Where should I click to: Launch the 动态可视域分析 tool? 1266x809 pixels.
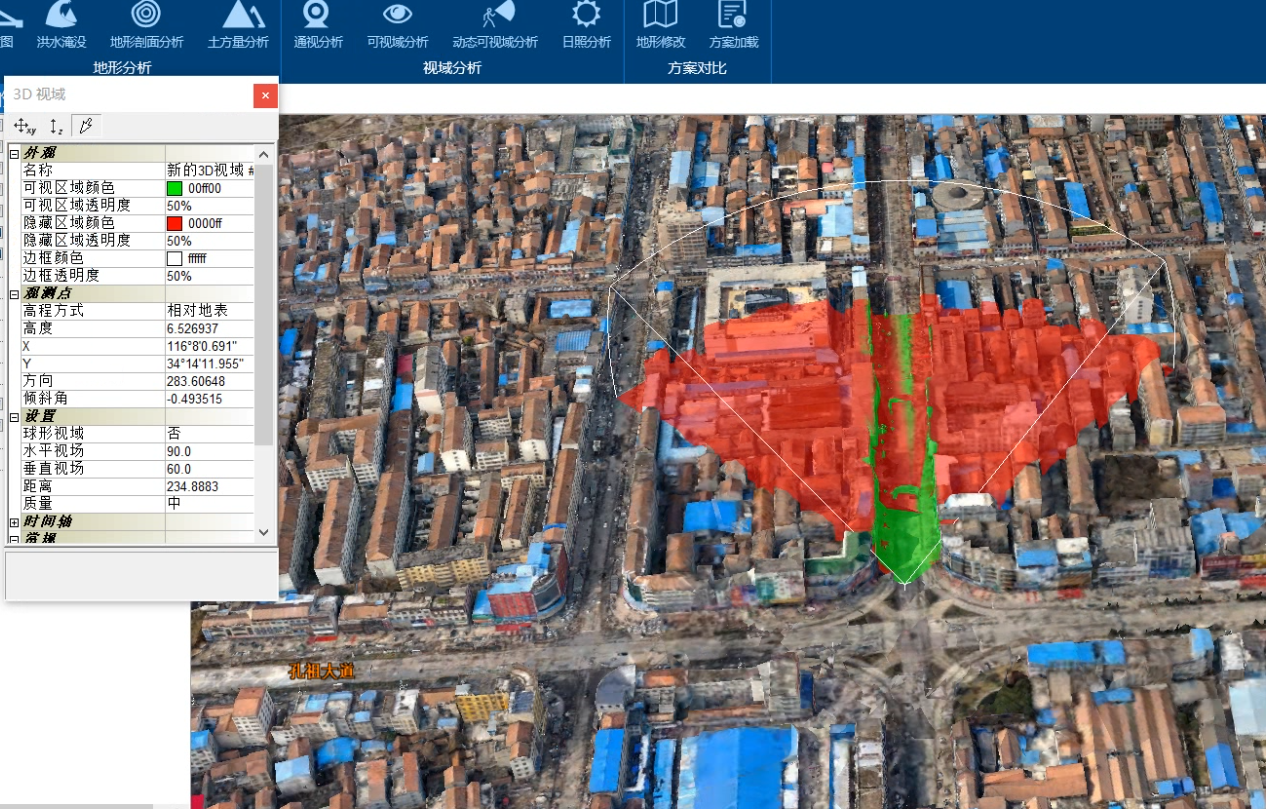pyautogui.click(x=495, y=17)
